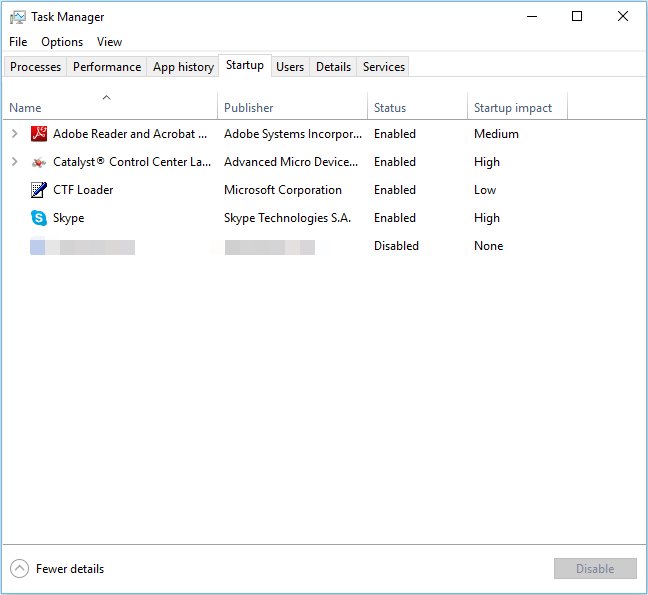Open the Options menu
The image size is (648, 595).
point(62,42)
